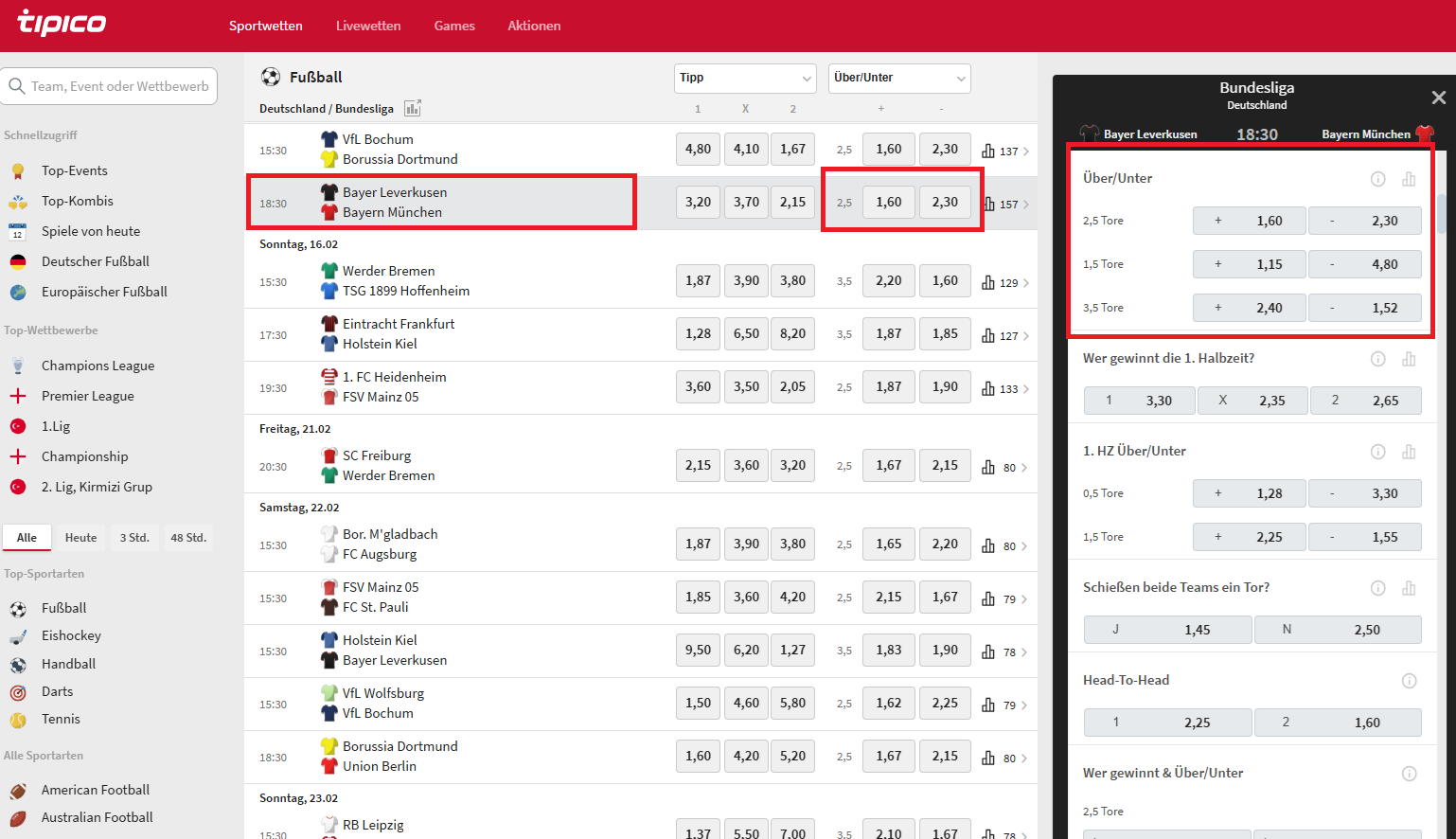The height and width of the screenshot is (839, 1456).
Task: Bet draw 3,70 Leverkusen vs Bayern
Action: [x=746, y=202]
